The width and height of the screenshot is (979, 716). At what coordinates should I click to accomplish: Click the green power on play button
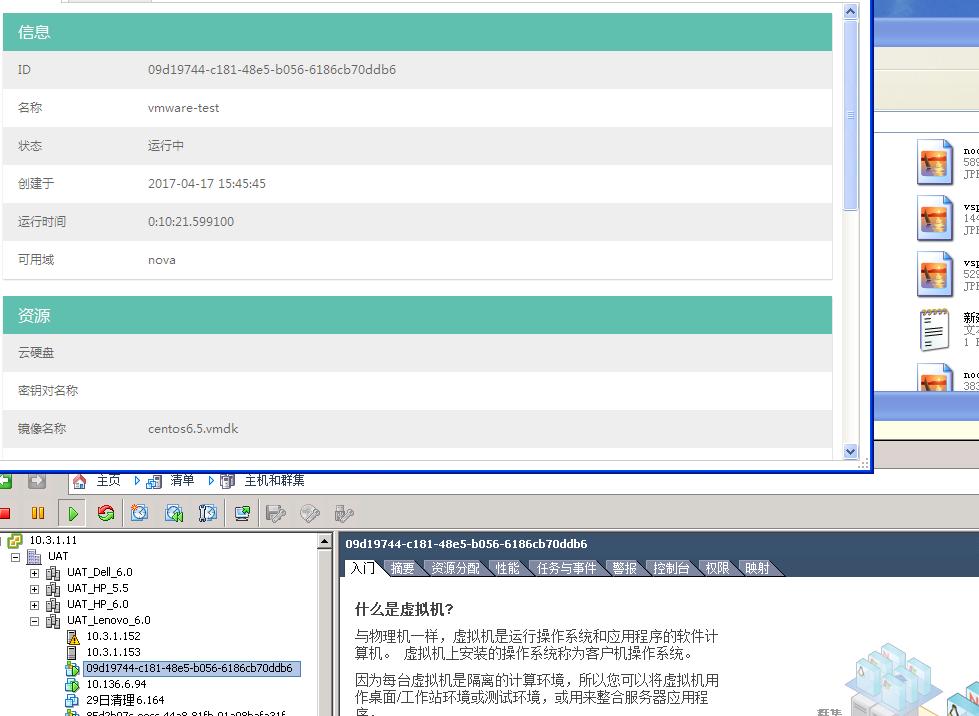tap(73, 514)
